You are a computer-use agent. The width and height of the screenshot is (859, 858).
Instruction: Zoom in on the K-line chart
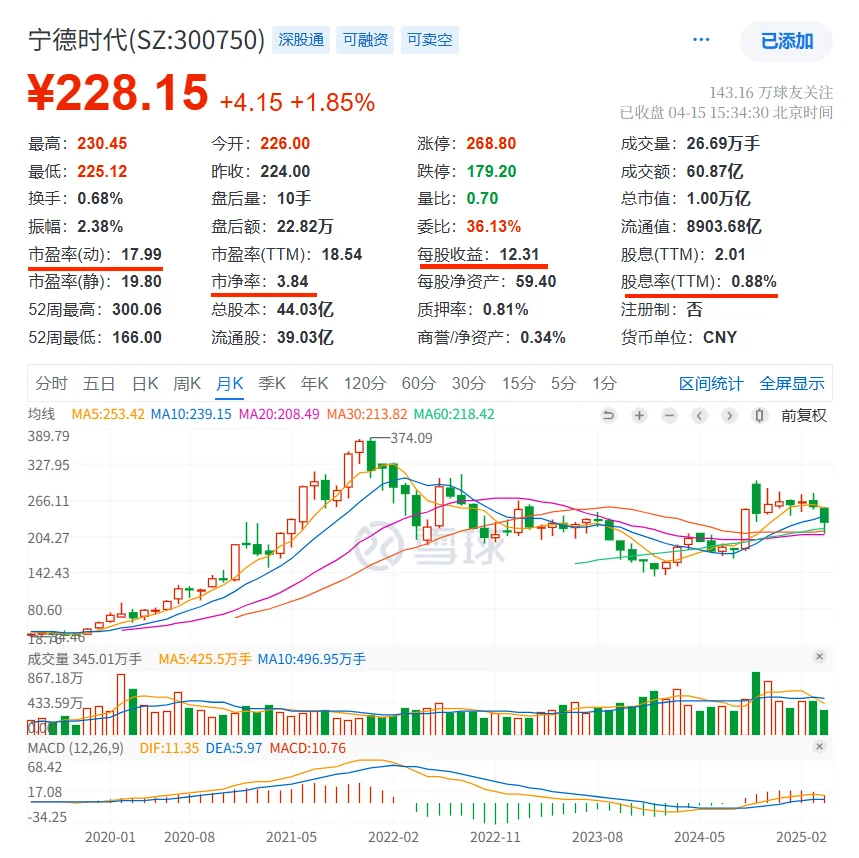click(638, 415)
